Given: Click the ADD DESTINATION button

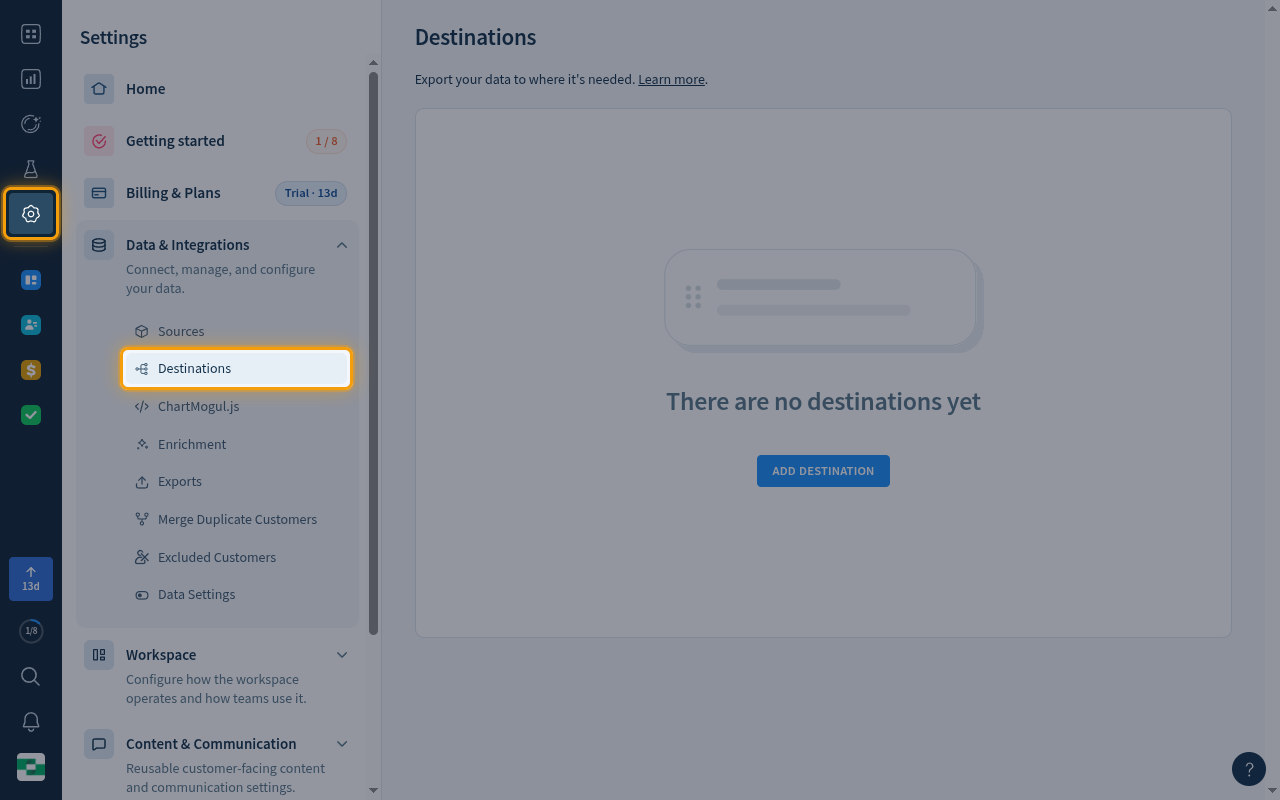Looking at the screenshot, I should [x=823, y=471].
